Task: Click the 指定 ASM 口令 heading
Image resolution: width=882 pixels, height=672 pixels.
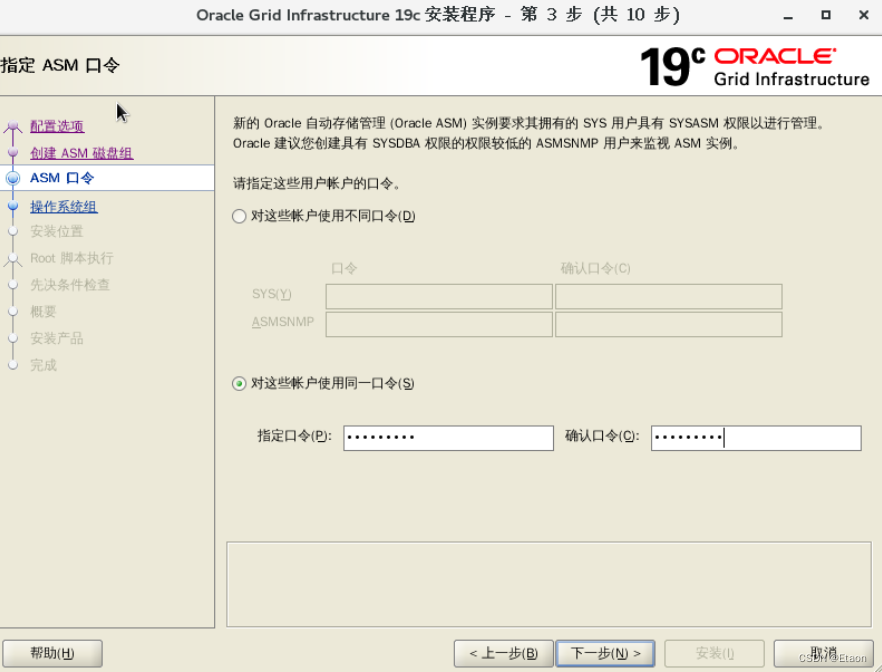Action: (60, 65)
